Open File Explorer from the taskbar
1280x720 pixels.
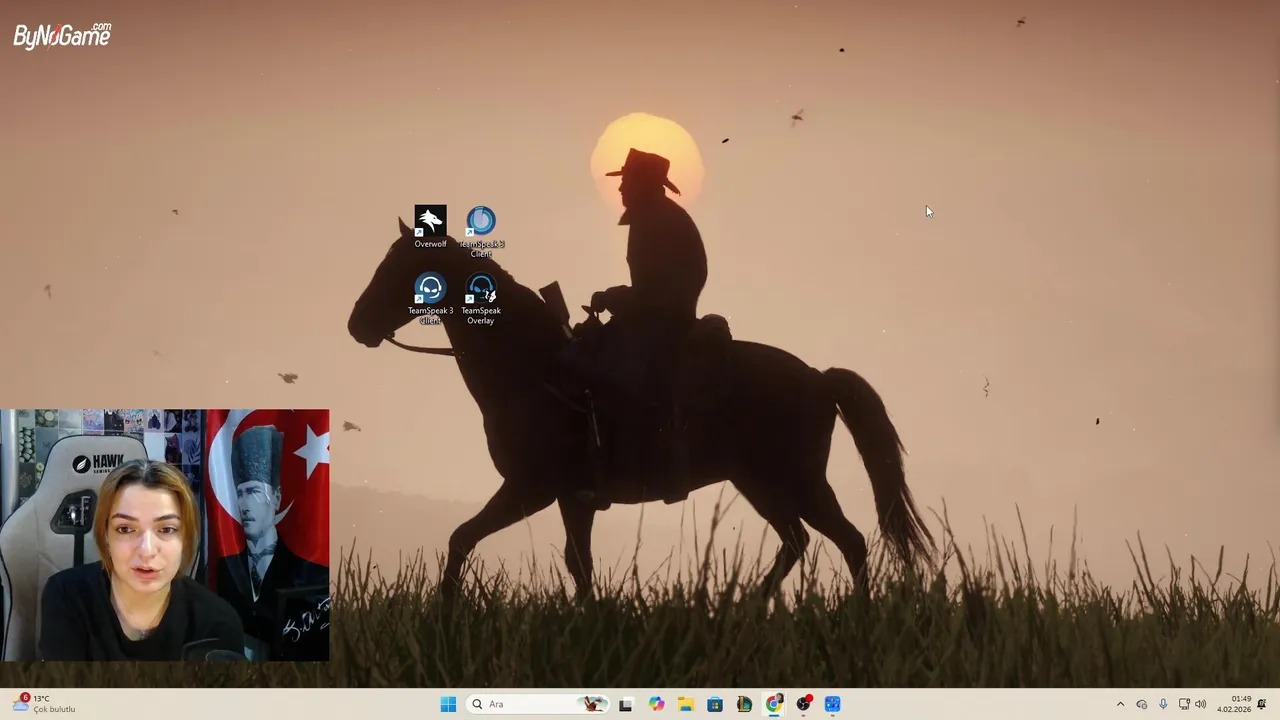click(x=685, y=704)
